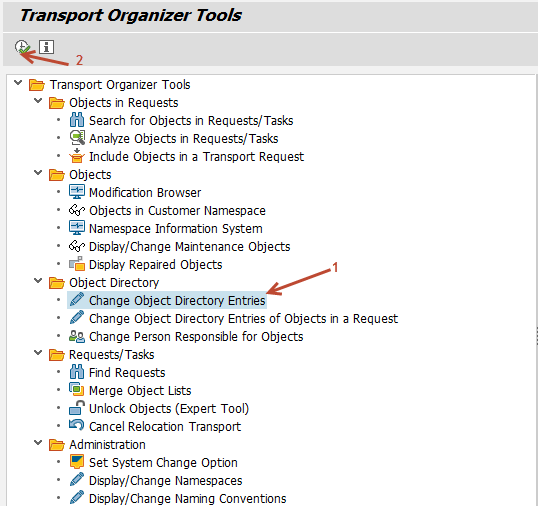Image resolution: width=538 pixels, height=506 pixels.
Task: Click the Include Objects in Transport Request icon
Action: pos(77,156)
